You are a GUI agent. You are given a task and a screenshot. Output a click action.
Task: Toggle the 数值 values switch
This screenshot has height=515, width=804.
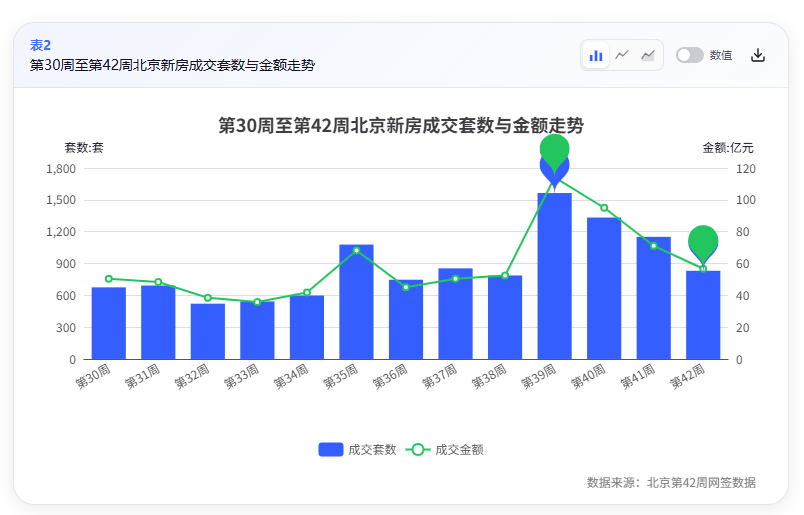point(689,55)
